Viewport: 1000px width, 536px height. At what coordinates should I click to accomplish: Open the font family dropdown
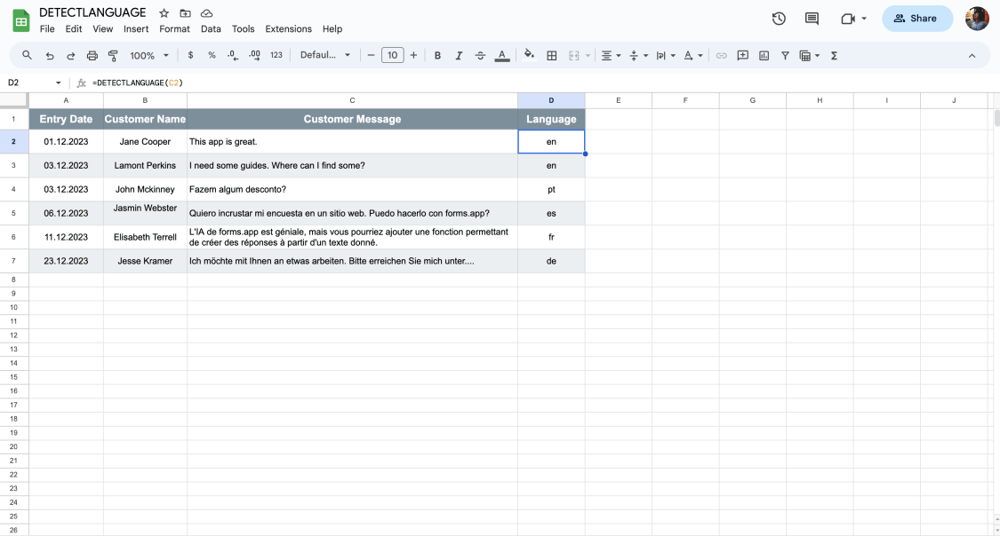[x=325, y=56]
